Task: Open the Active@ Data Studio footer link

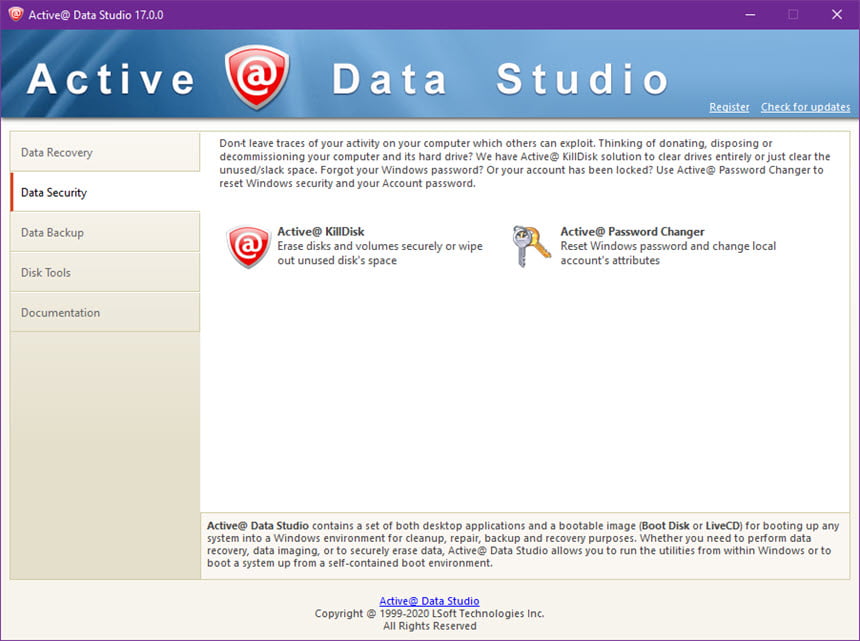Action: (429, 601)
